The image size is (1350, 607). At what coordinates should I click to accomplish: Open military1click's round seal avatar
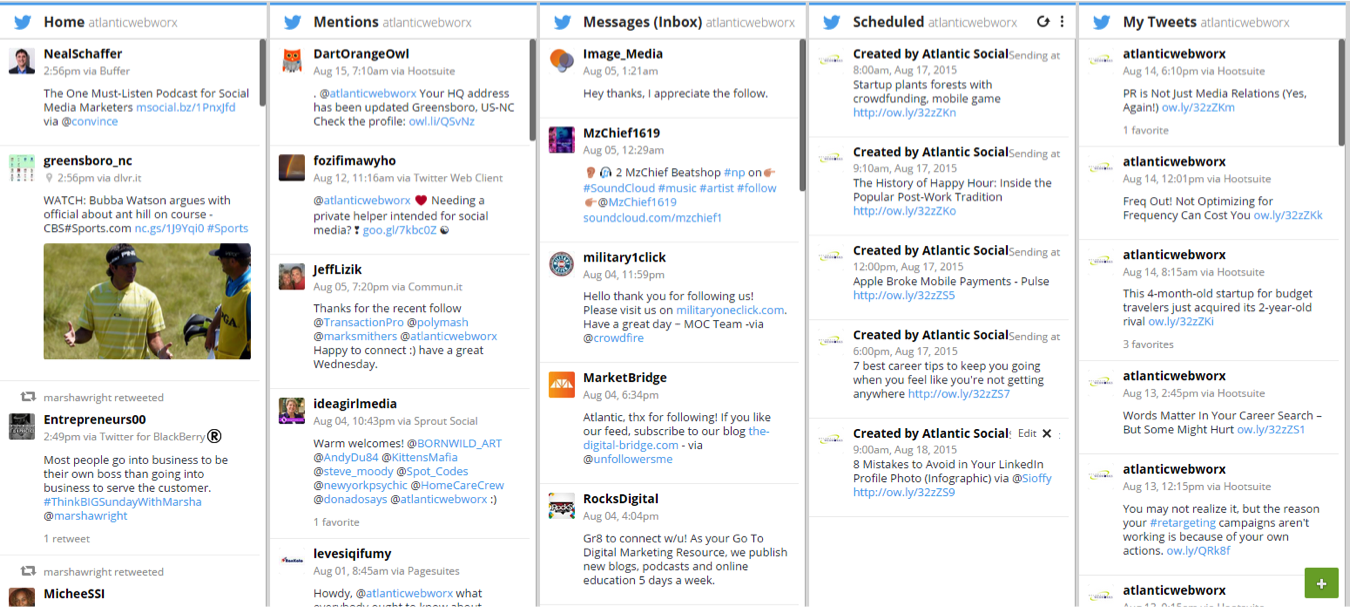coord(562,264)
